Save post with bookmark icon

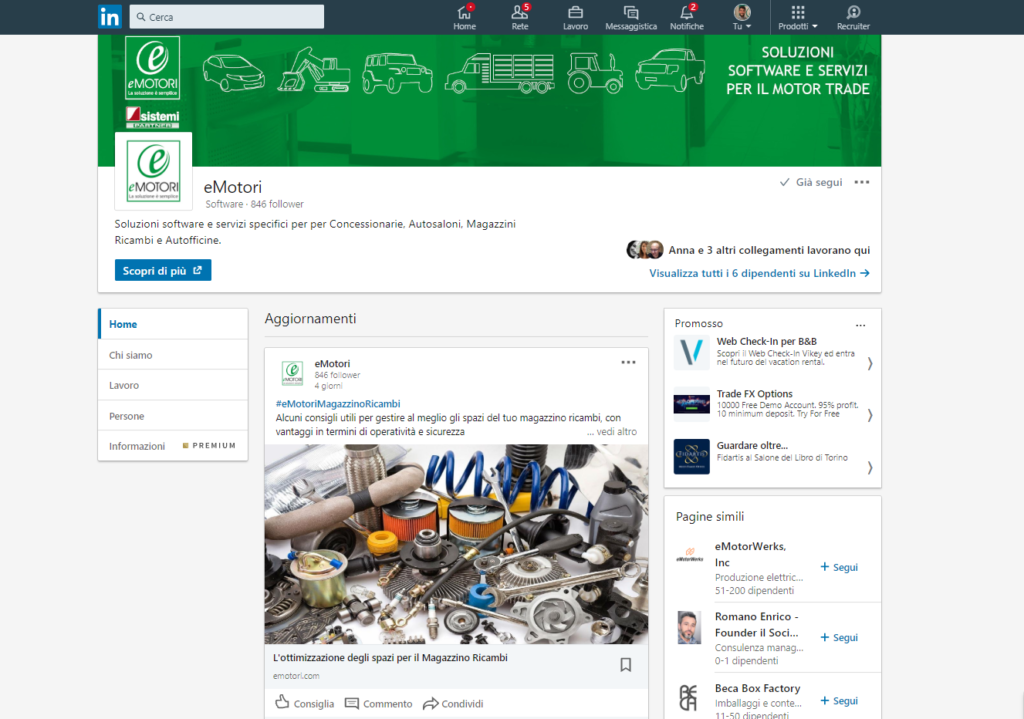click(626, 665)
